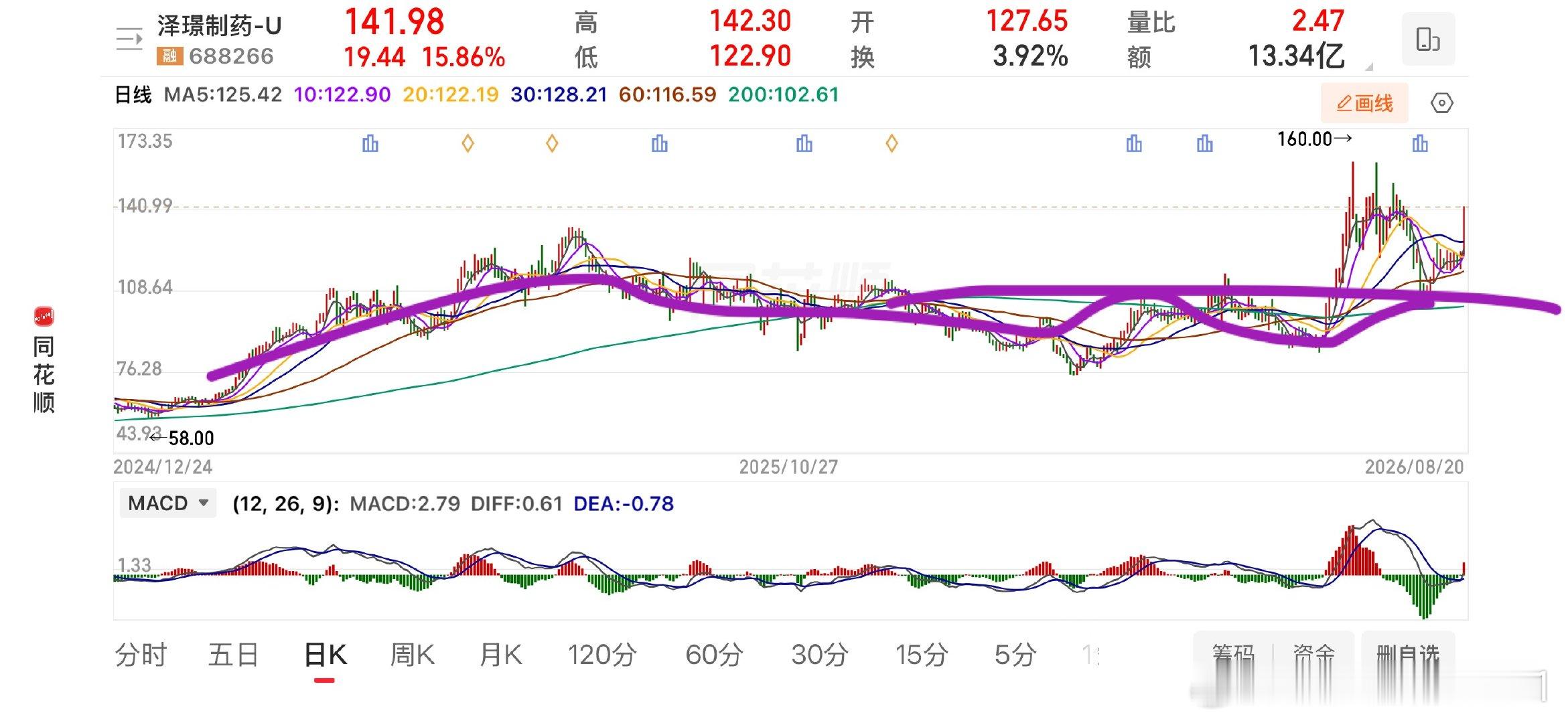Open the leftmost diamond event marker
1568x723 pixels.
[x=468, y=143]
